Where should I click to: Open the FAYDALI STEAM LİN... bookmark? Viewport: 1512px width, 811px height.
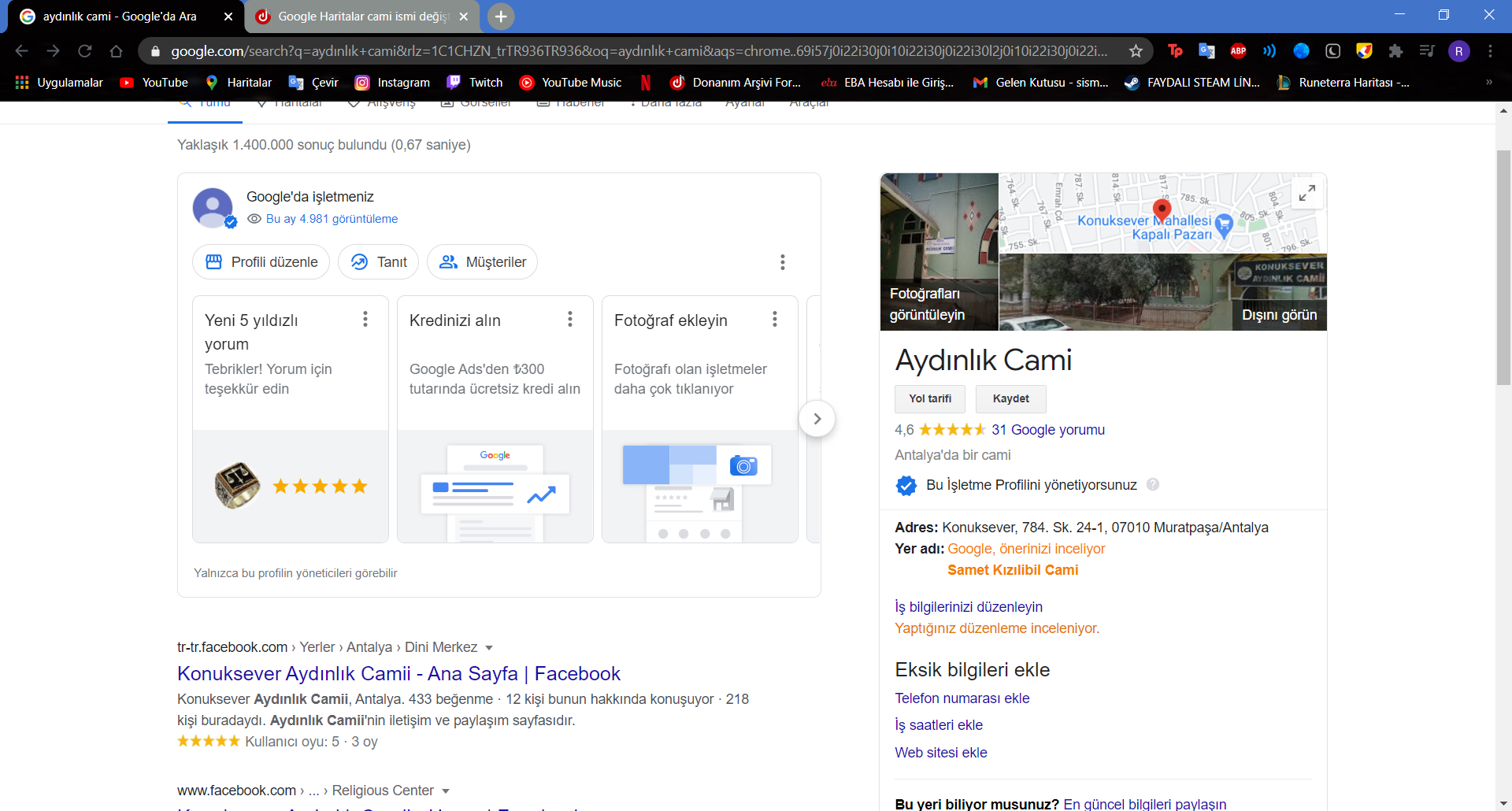coord(1192,83)
